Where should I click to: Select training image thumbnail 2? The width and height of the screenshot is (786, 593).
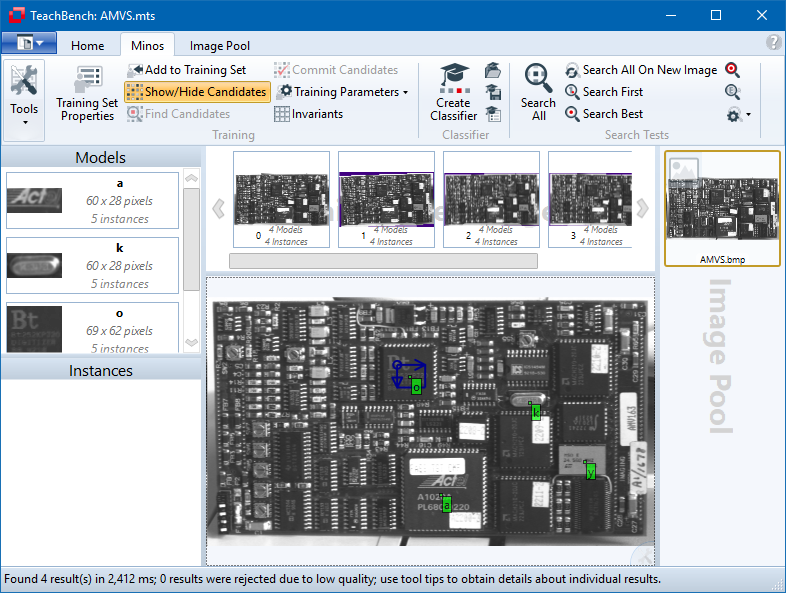491,199
